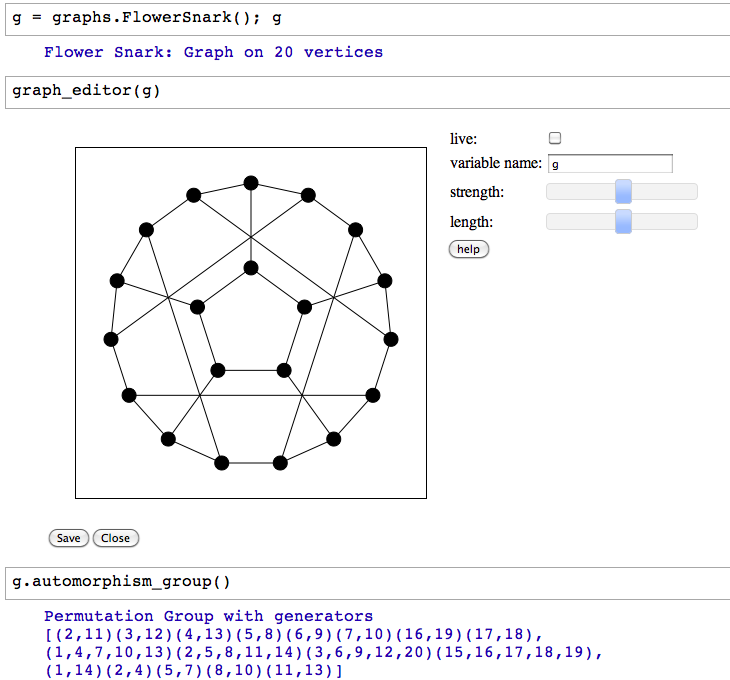730x680 pixels.
Task: Click the variable name input field
Action: coord(610,164)
